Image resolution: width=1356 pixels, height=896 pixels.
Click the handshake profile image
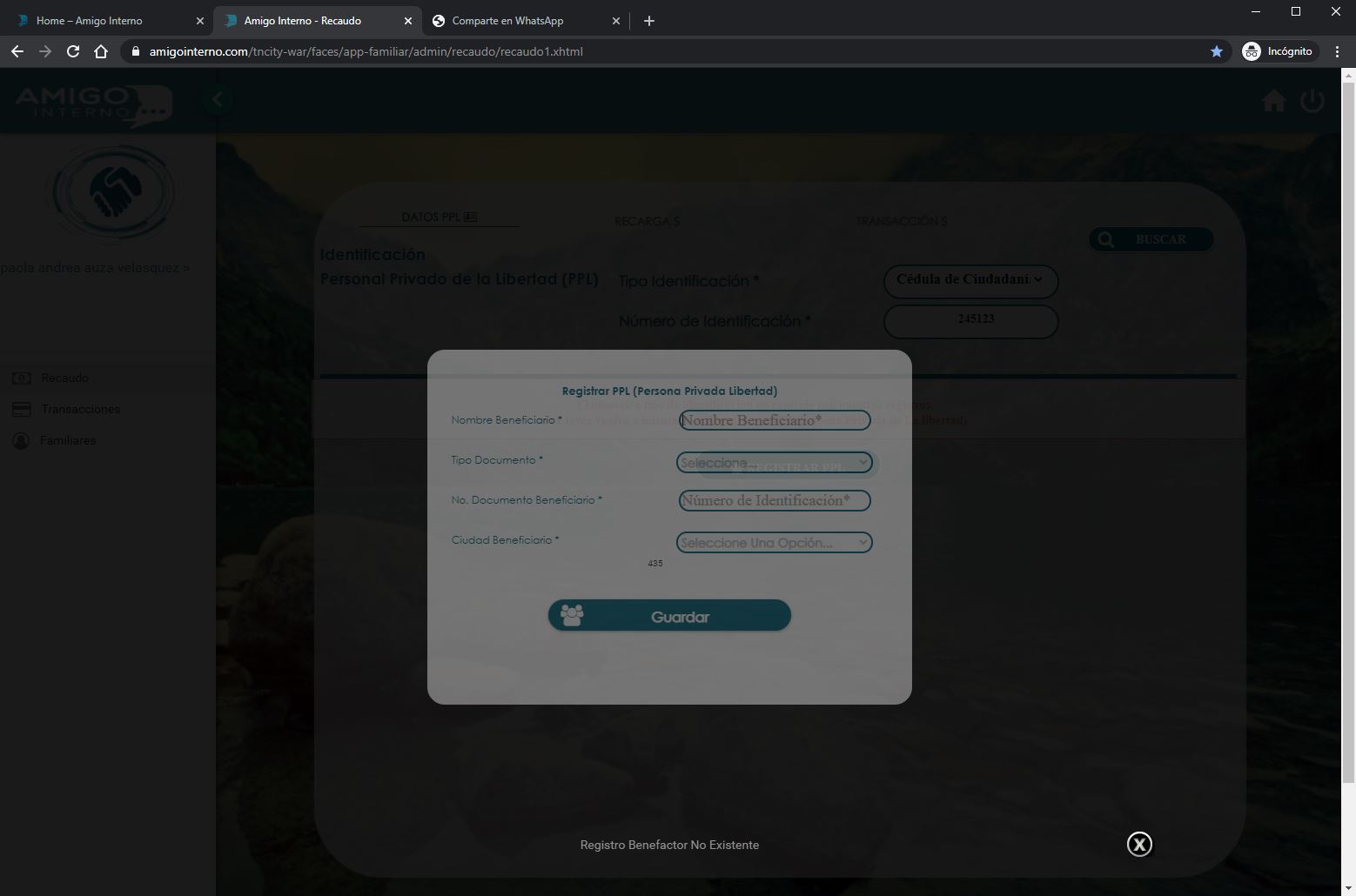[114, 192]
